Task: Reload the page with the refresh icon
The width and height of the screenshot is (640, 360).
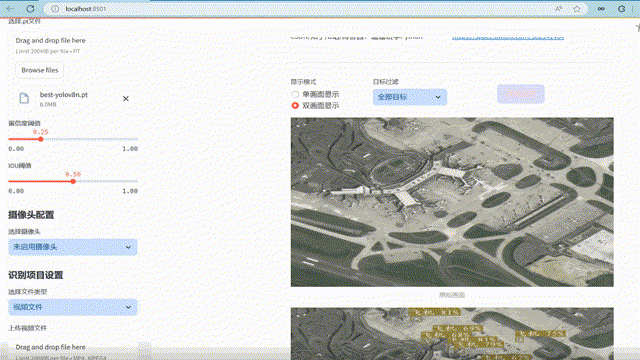Action: pyautogui.click(x=30, y=9)
